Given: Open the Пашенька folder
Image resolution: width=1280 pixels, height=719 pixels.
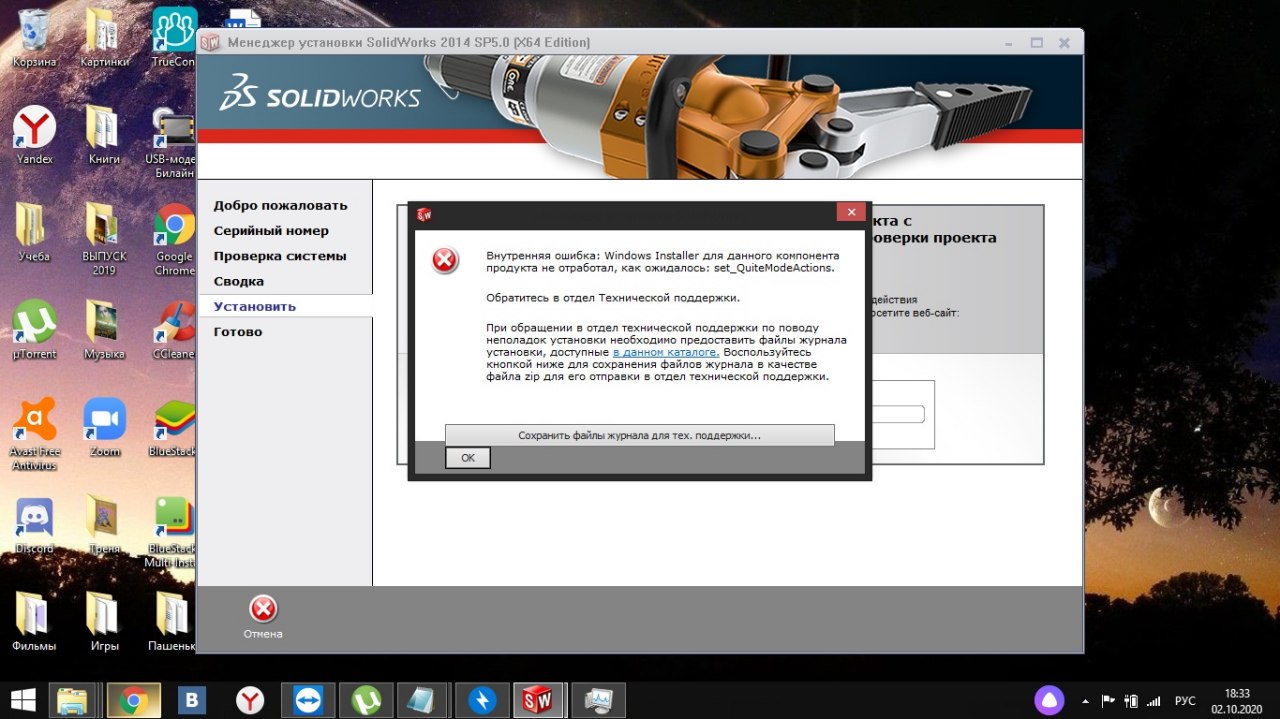Looking at the screenshot, I should tap(174, 621).
